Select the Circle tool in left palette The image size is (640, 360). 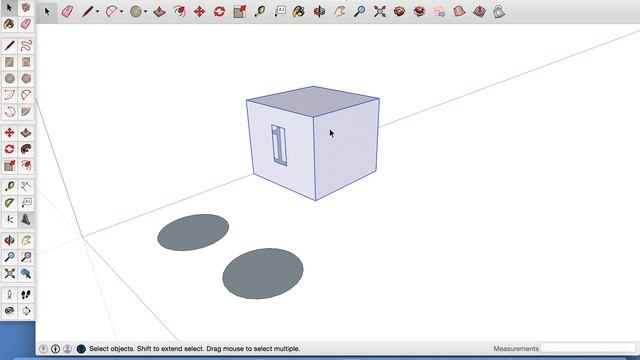pyautogui.click(x=9, y=78)
